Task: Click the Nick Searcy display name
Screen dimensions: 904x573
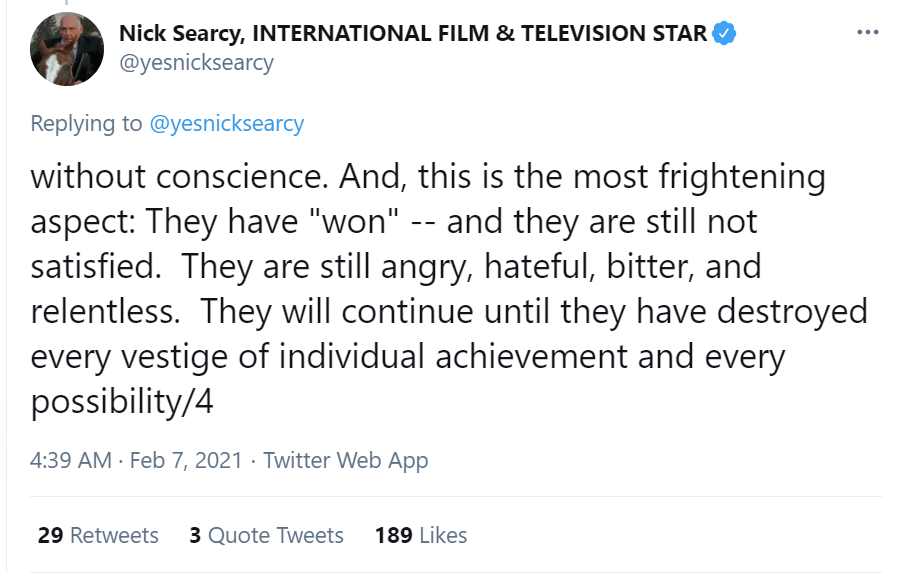Action: [x=179, y=33]
